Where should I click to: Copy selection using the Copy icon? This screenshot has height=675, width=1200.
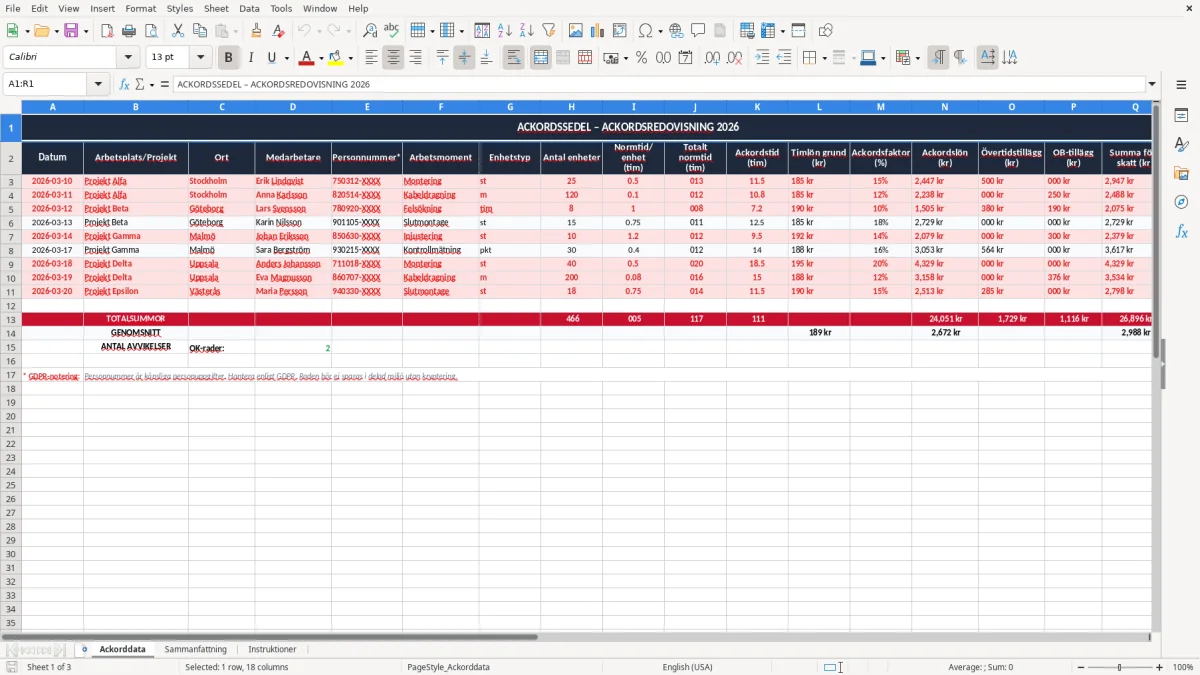200,31
